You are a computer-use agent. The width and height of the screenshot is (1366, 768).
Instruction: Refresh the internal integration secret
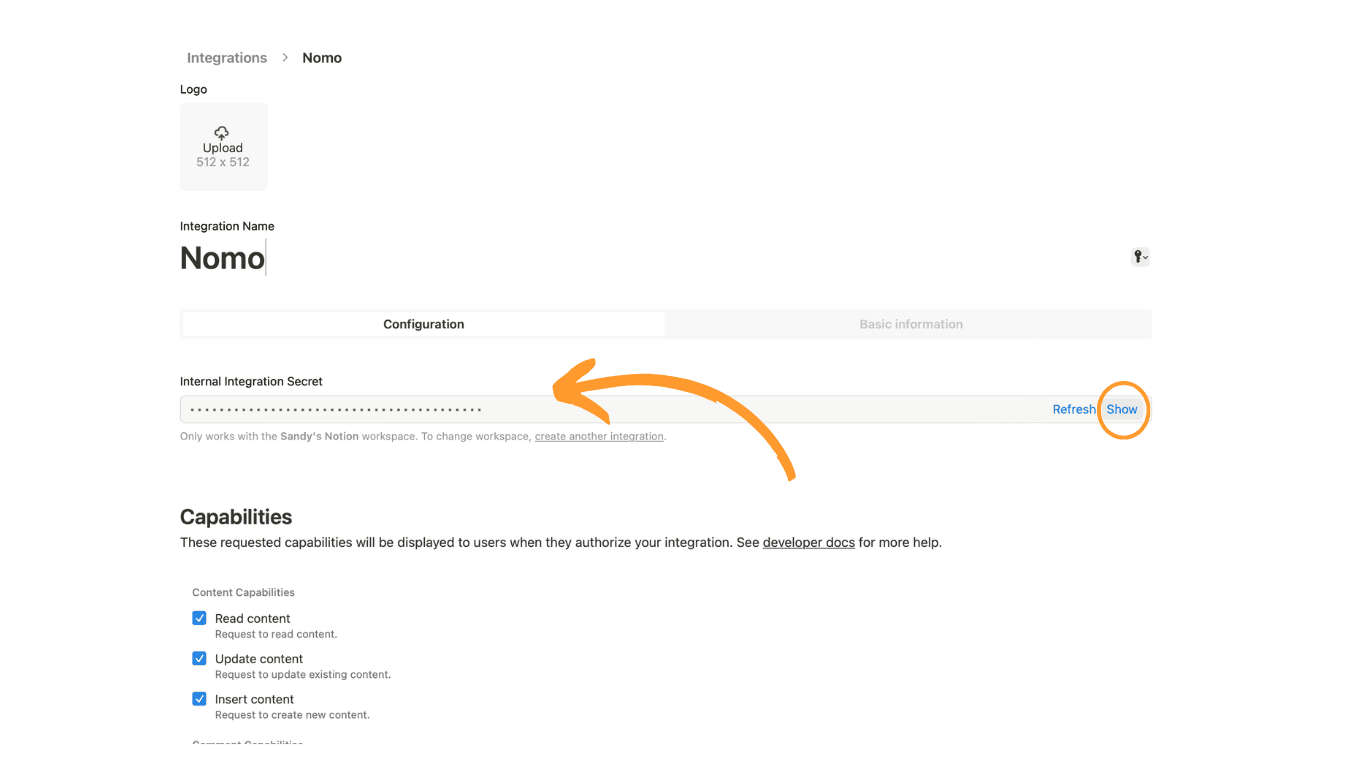point(1074,409)
